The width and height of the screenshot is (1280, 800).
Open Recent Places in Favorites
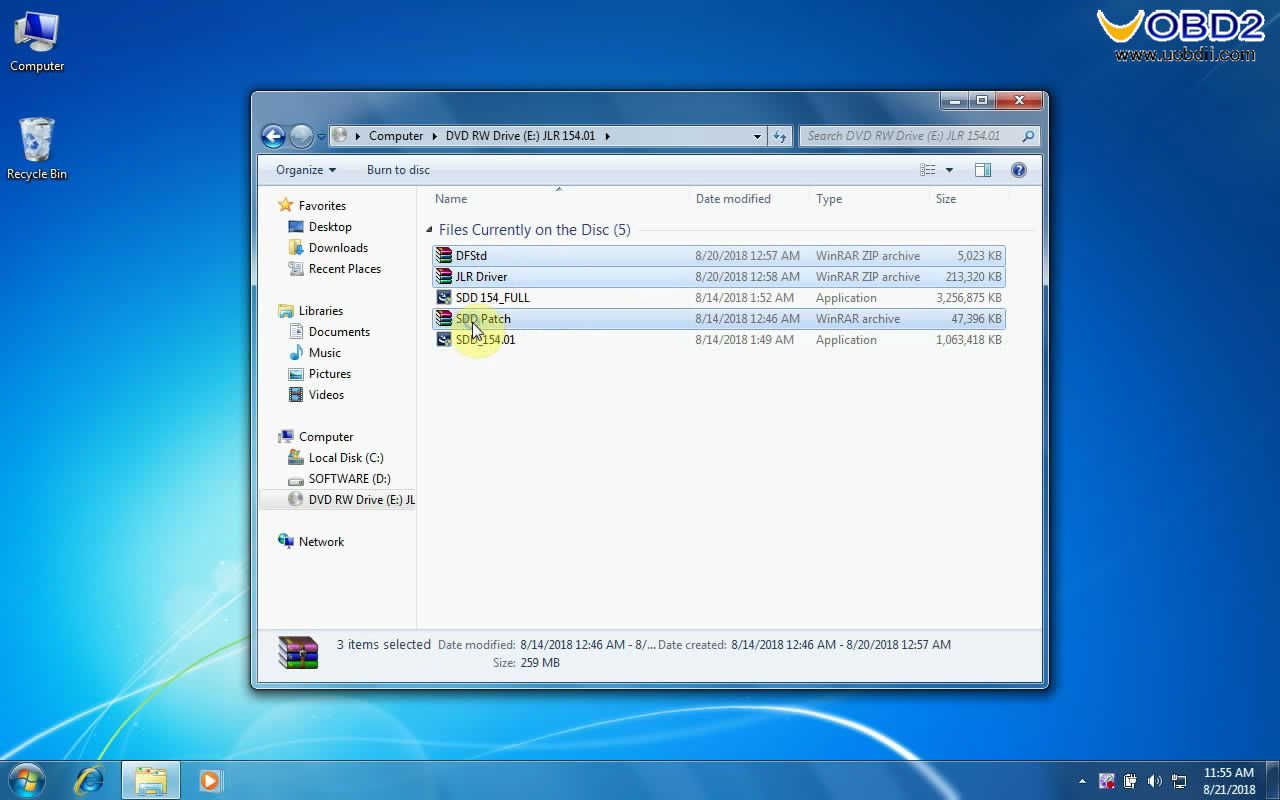(x=344, y=269)
